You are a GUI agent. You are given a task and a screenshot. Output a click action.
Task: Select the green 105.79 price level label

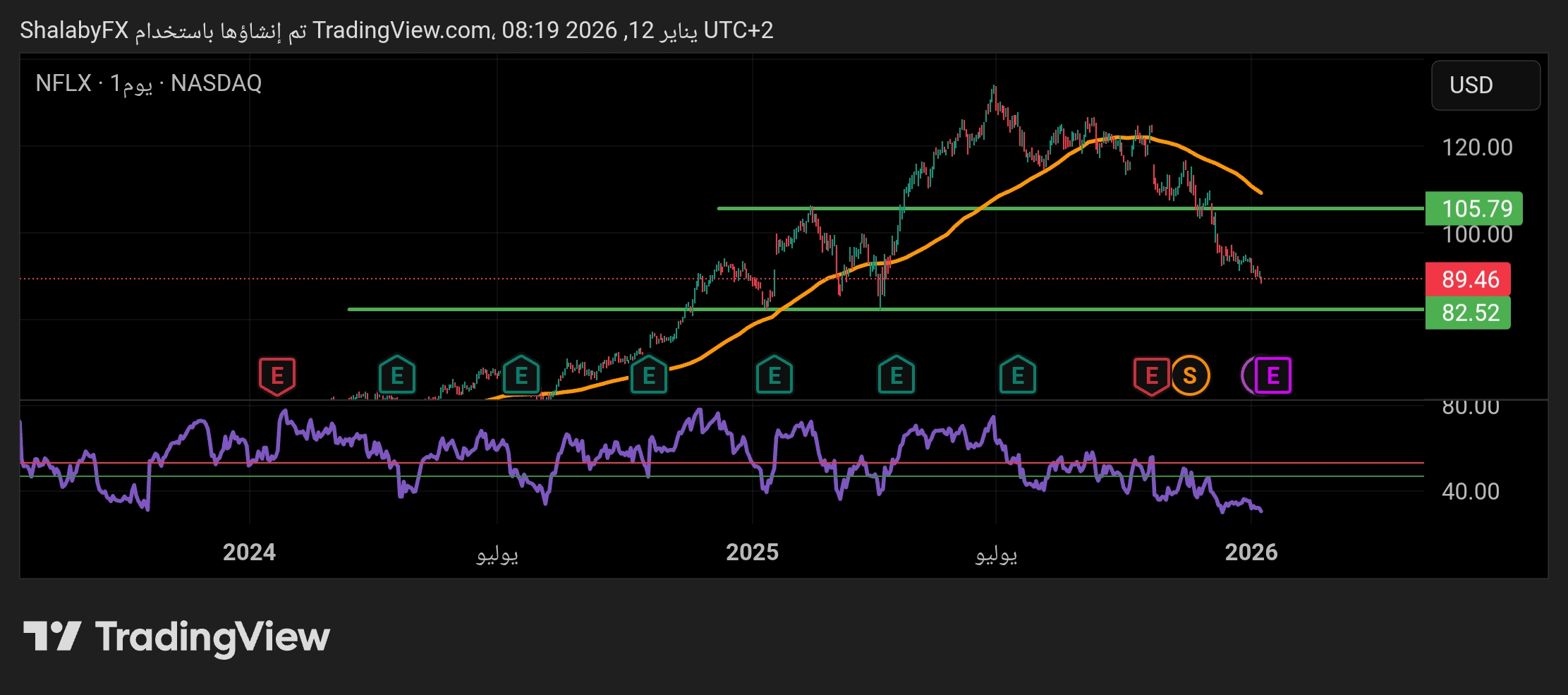tap(1473, 209)
